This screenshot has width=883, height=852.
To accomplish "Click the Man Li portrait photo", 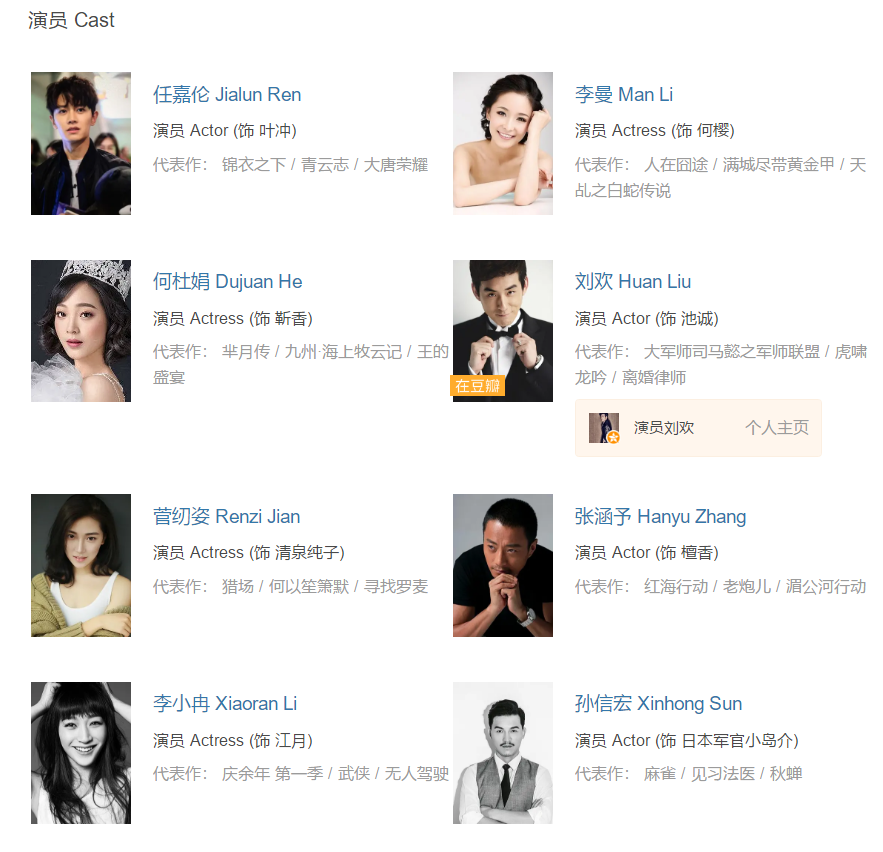I will pyautogui.click(x=503, y=143).
